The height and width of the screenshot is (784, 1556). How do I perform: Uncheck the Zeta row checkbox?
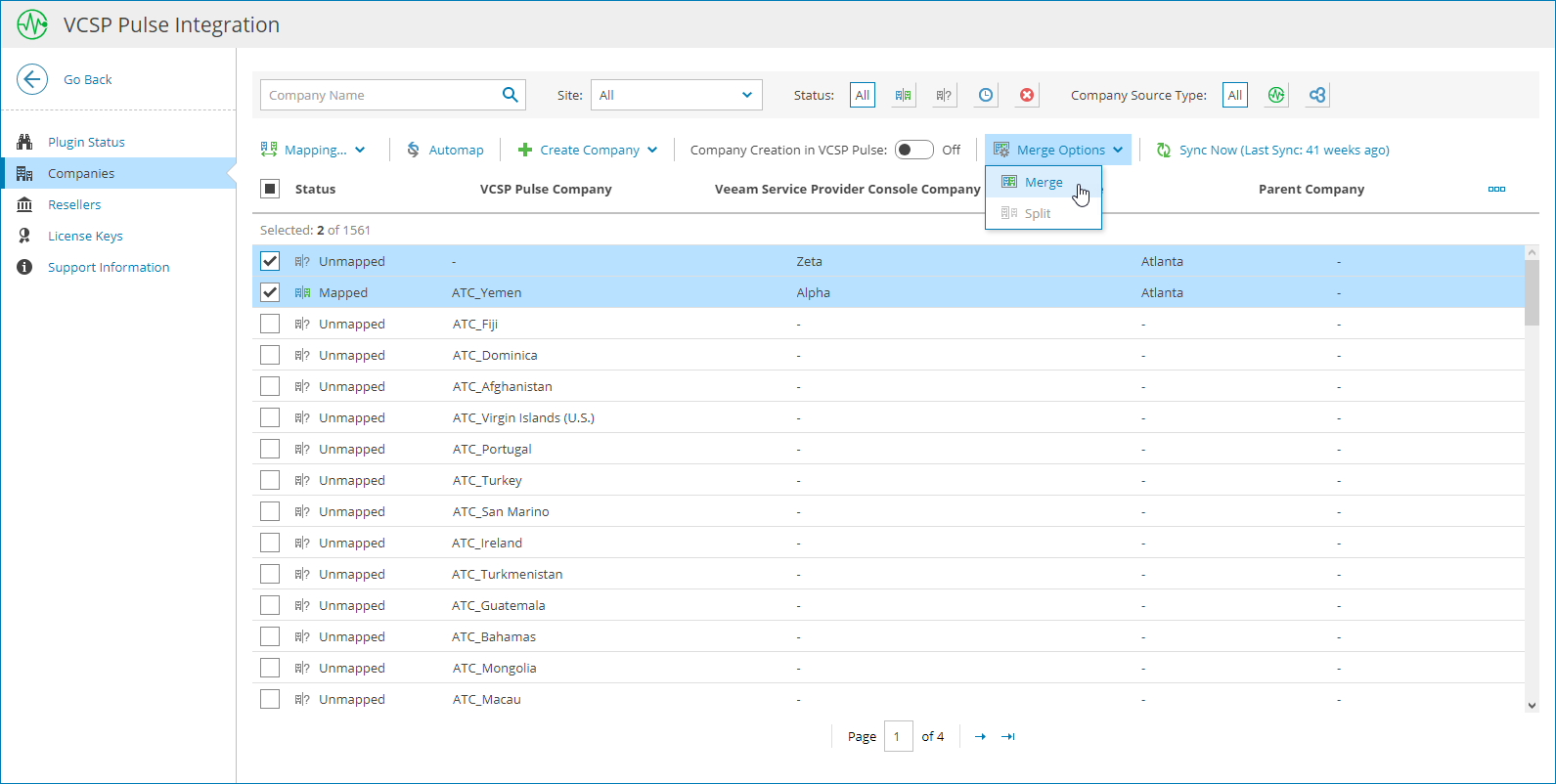(270, 261)
